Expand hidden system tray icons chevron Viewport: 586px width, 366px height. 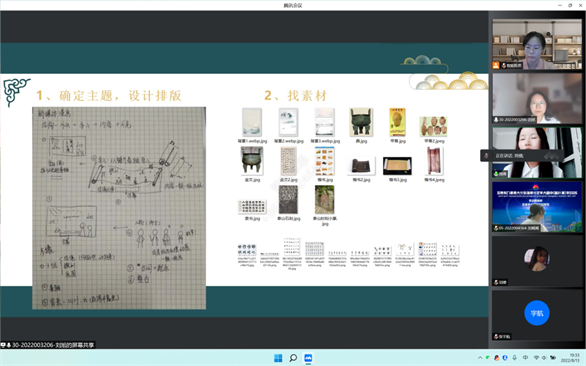click(x=480, y=358)
